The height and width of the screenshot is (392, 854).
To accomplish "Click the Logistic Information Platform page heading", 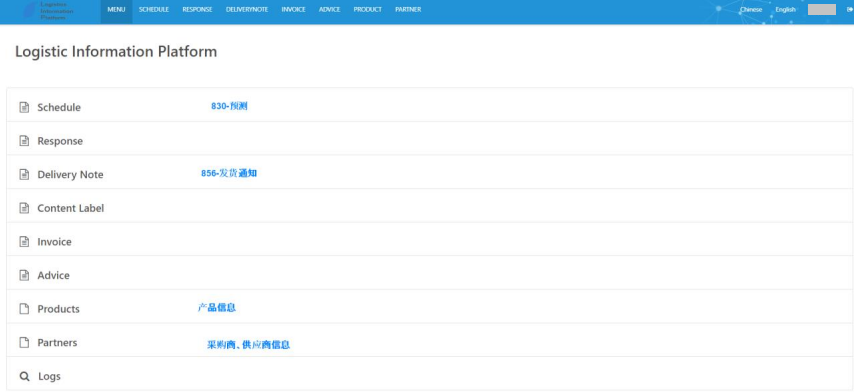I will coord(116,52).
